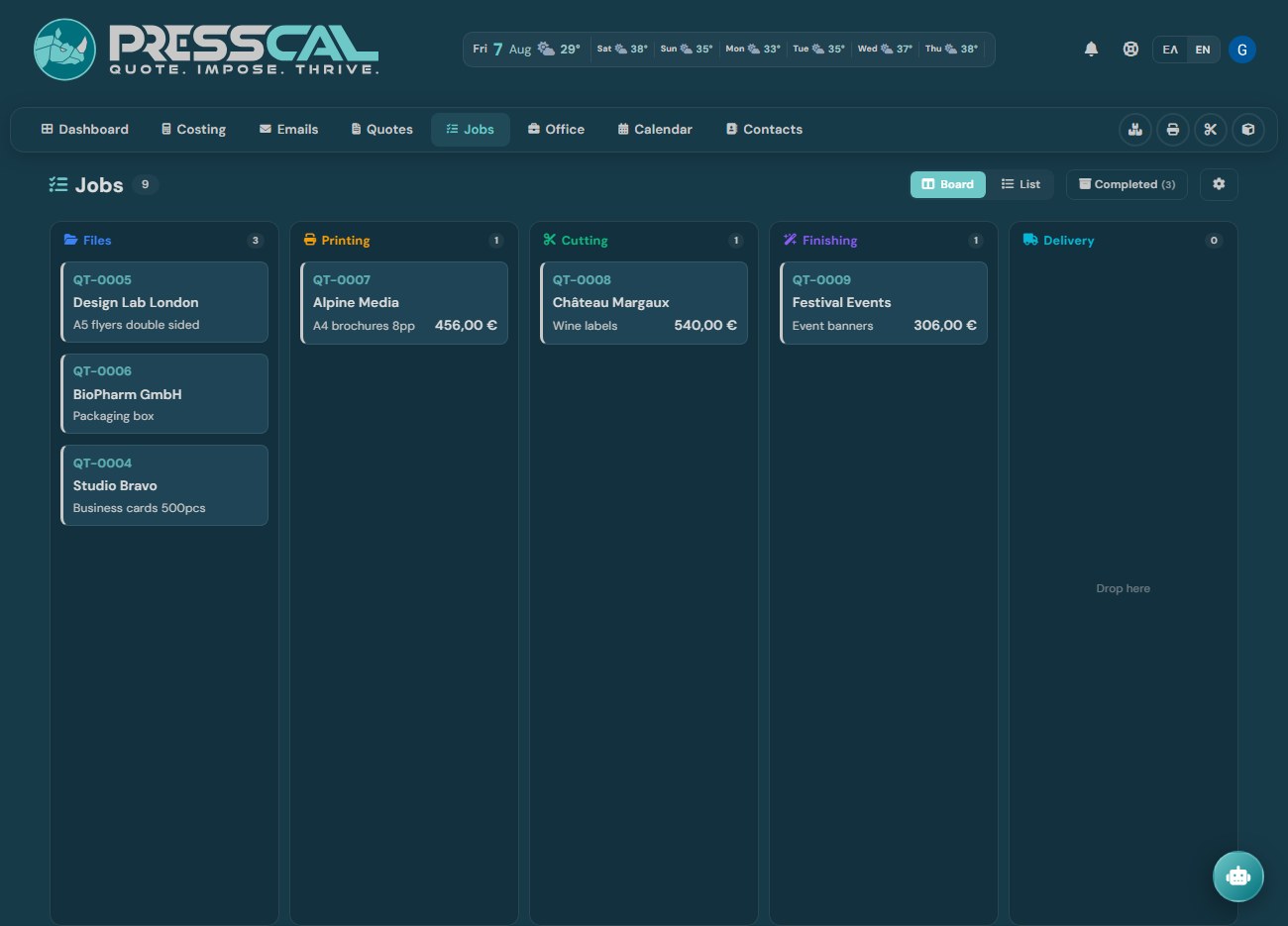Click Tuesday forecast 35°

coord(818,49)
